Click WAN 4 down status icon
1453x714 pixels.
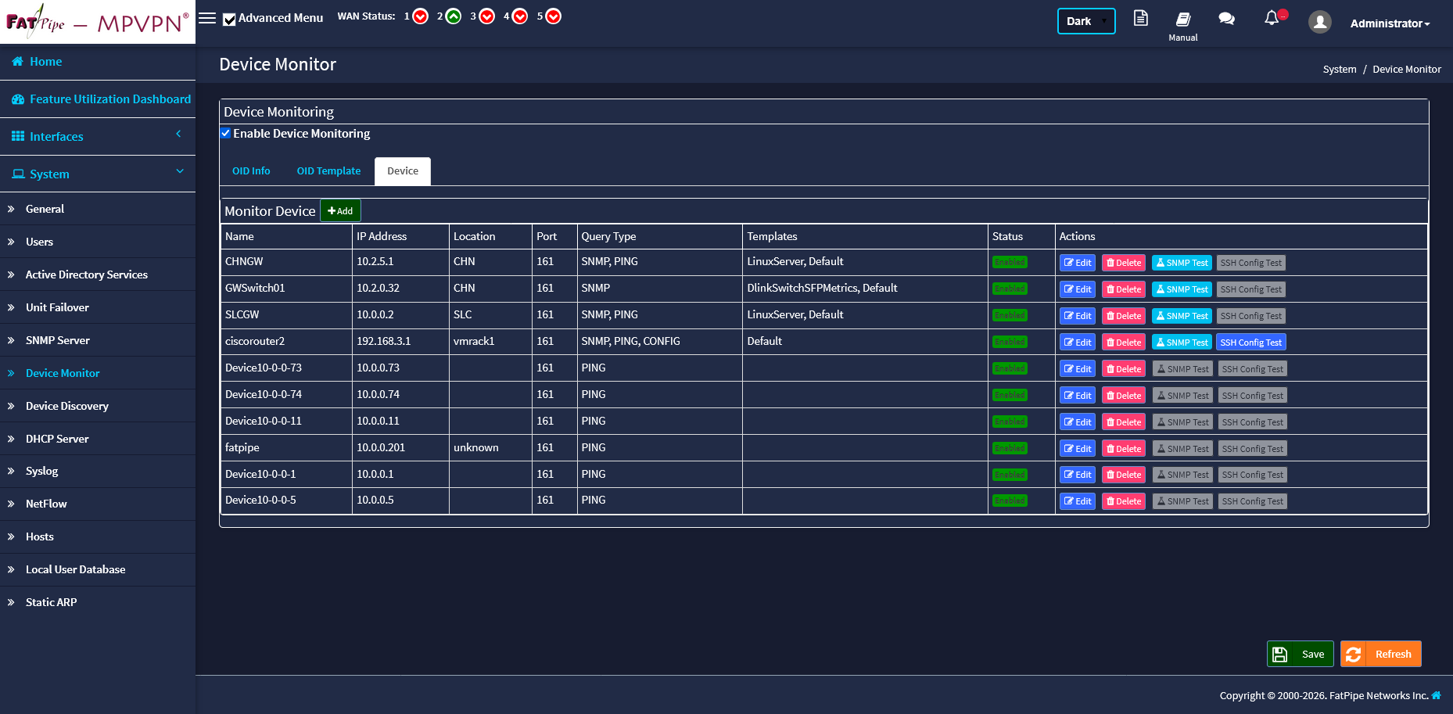[x=519, y=16]
